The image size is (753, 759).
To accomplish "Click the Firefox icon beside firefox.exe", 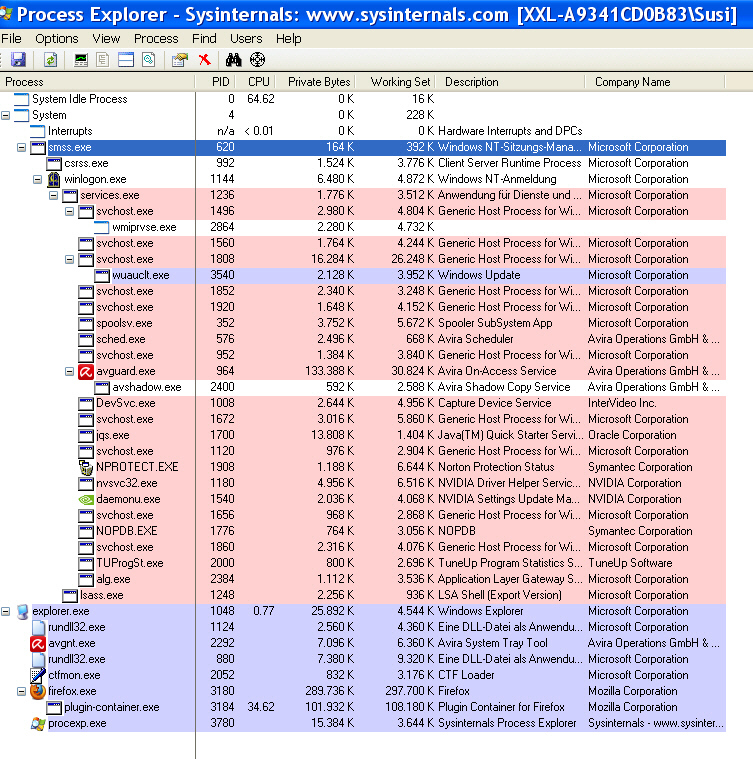I will pyautogui.click(x=38, y=691).
